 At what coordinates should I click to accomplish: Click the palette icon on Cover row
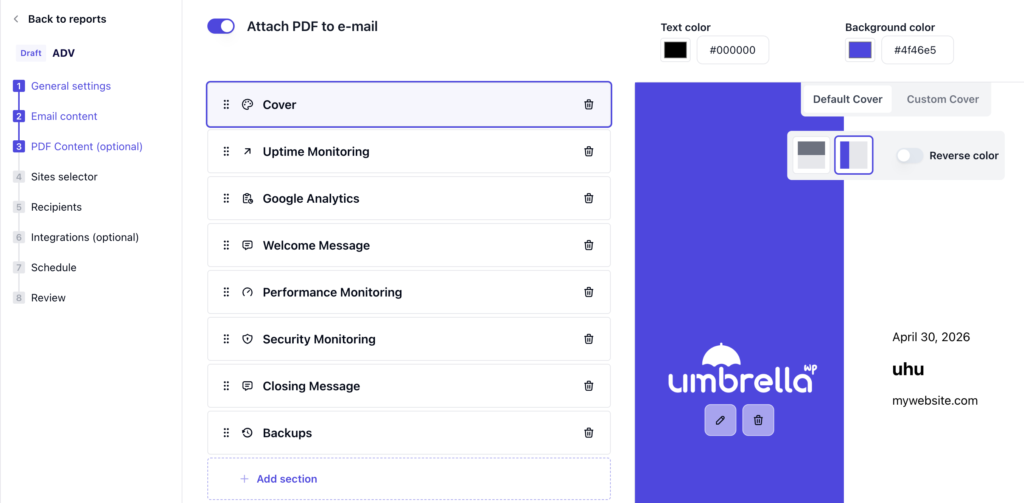(247, 105)
